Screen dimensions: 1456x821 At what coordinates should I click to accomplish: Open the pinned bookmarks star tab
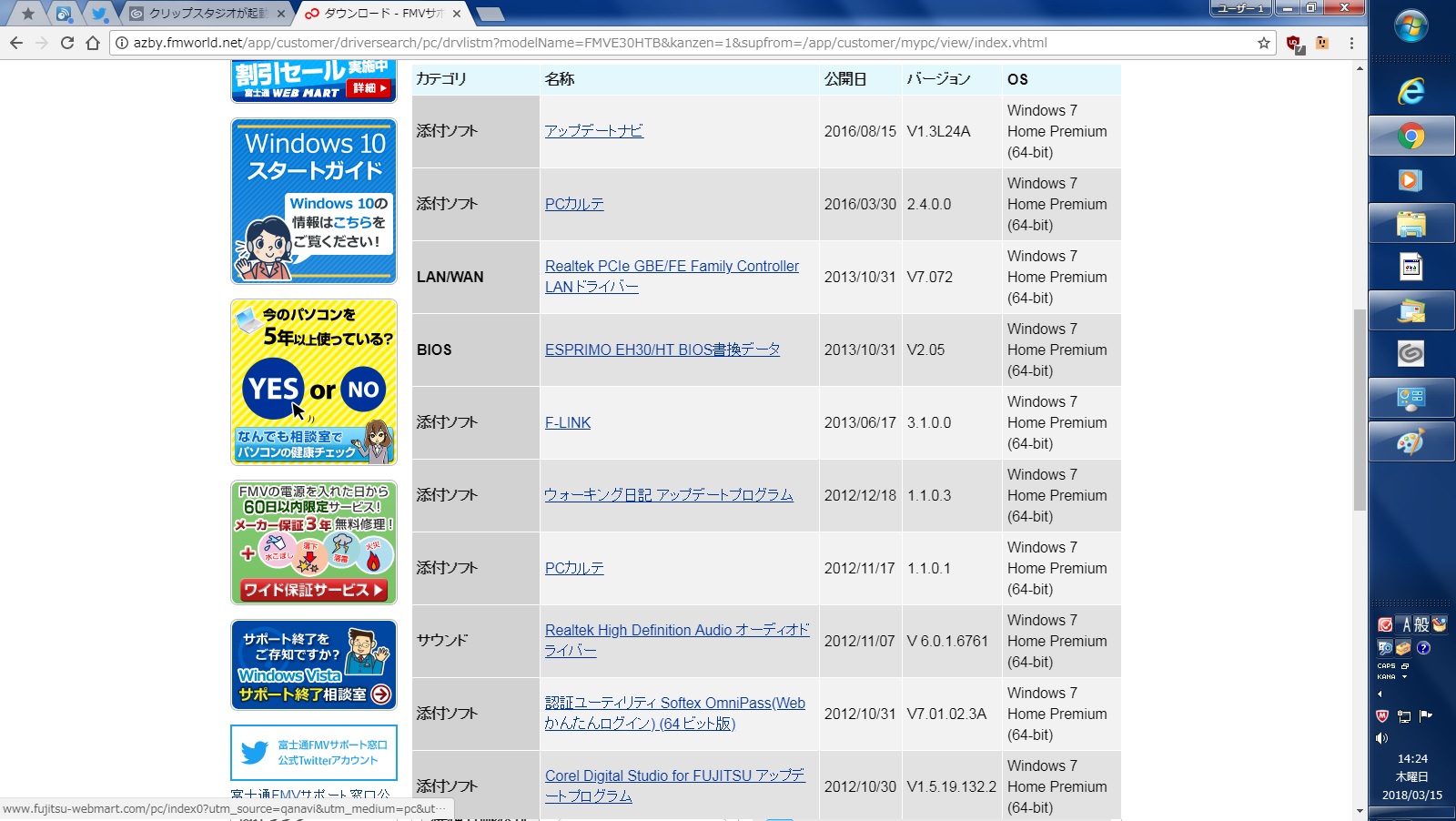(x=28, y=14)
